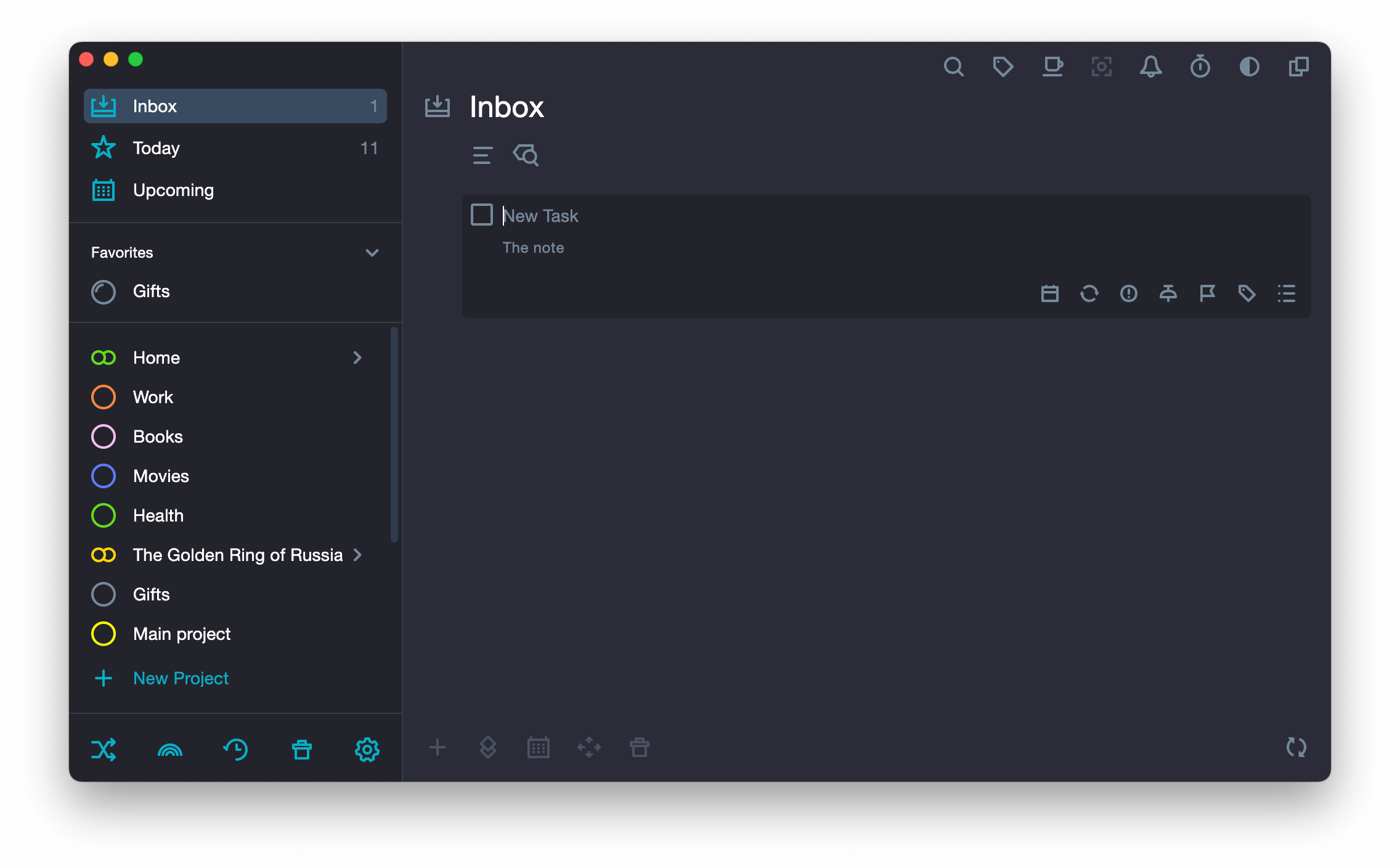Expand The Golden Ring of Russia chevron

[357, 555]
